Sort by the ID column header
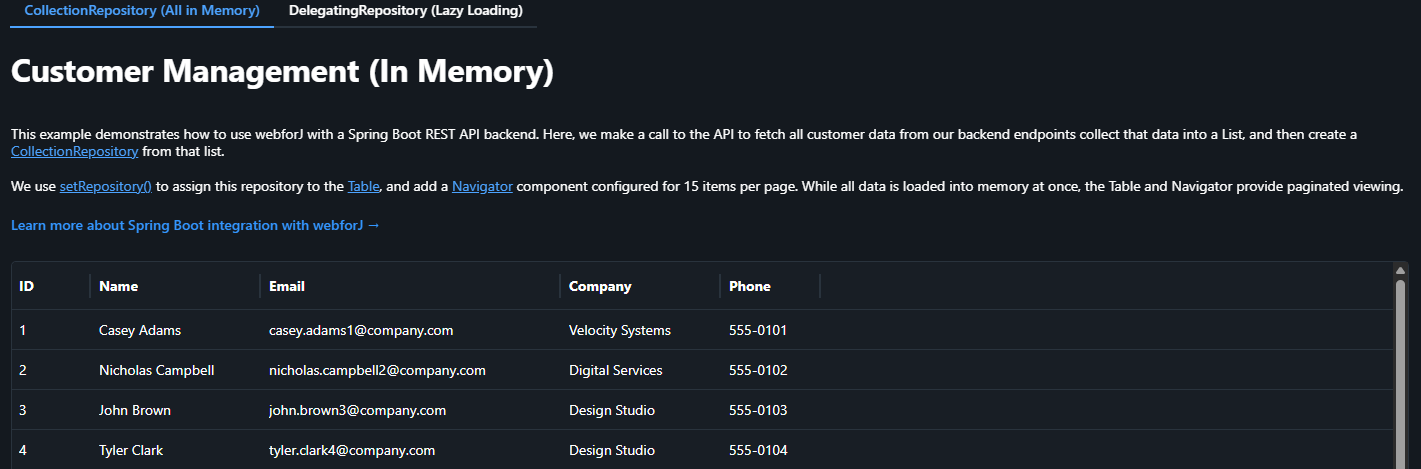The width and height of the screenshot is (1421, 469). coord(27,286)
